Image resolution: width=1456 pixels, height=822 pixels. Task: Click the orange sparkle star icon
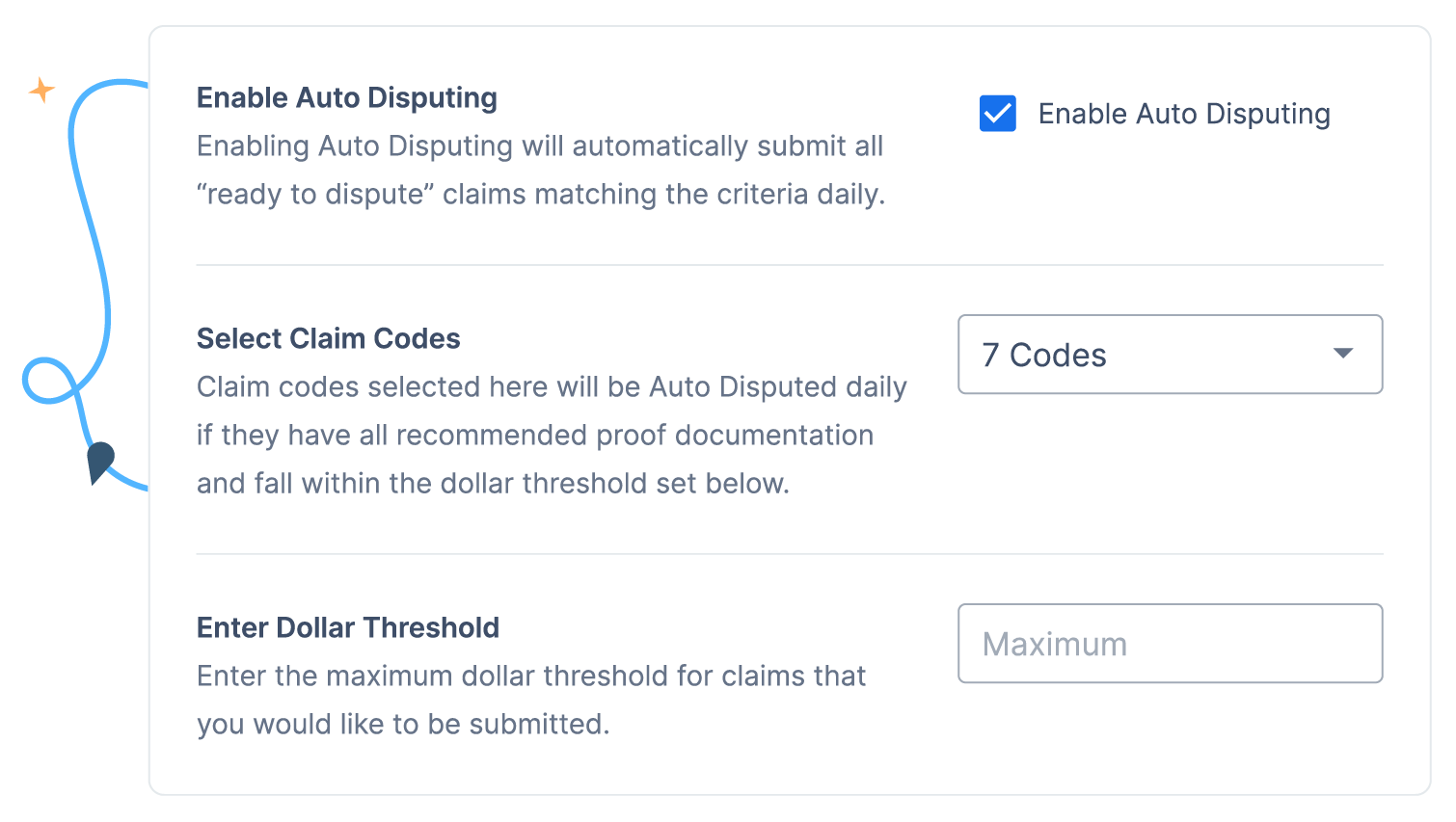pos(41,91)
